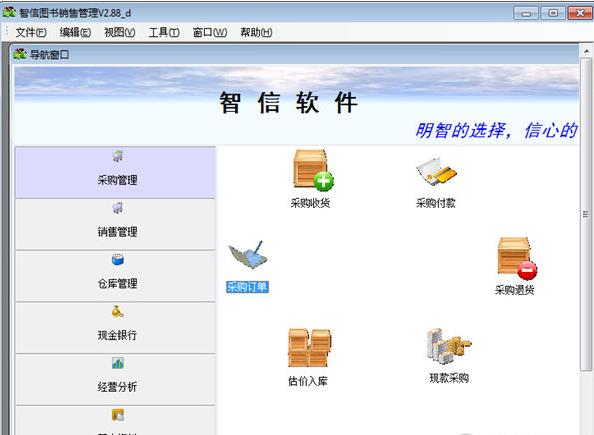
Task: Go to 现金银行 sidebar section
Action: (x=116, y=328)
